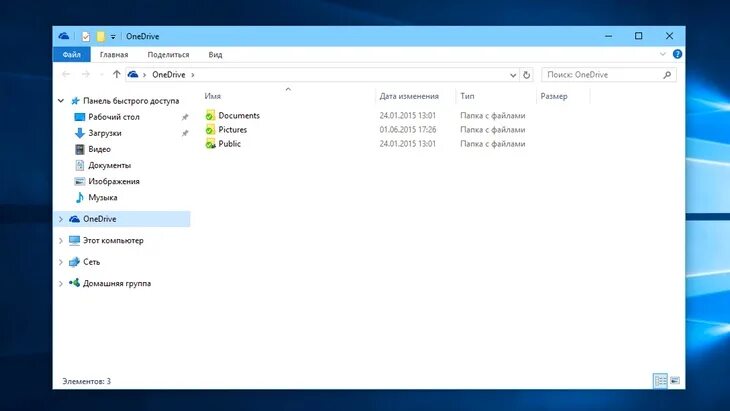730x411 pixels.
Task: Open the blue Help question mark icon
Action: [x=677, y=54]
